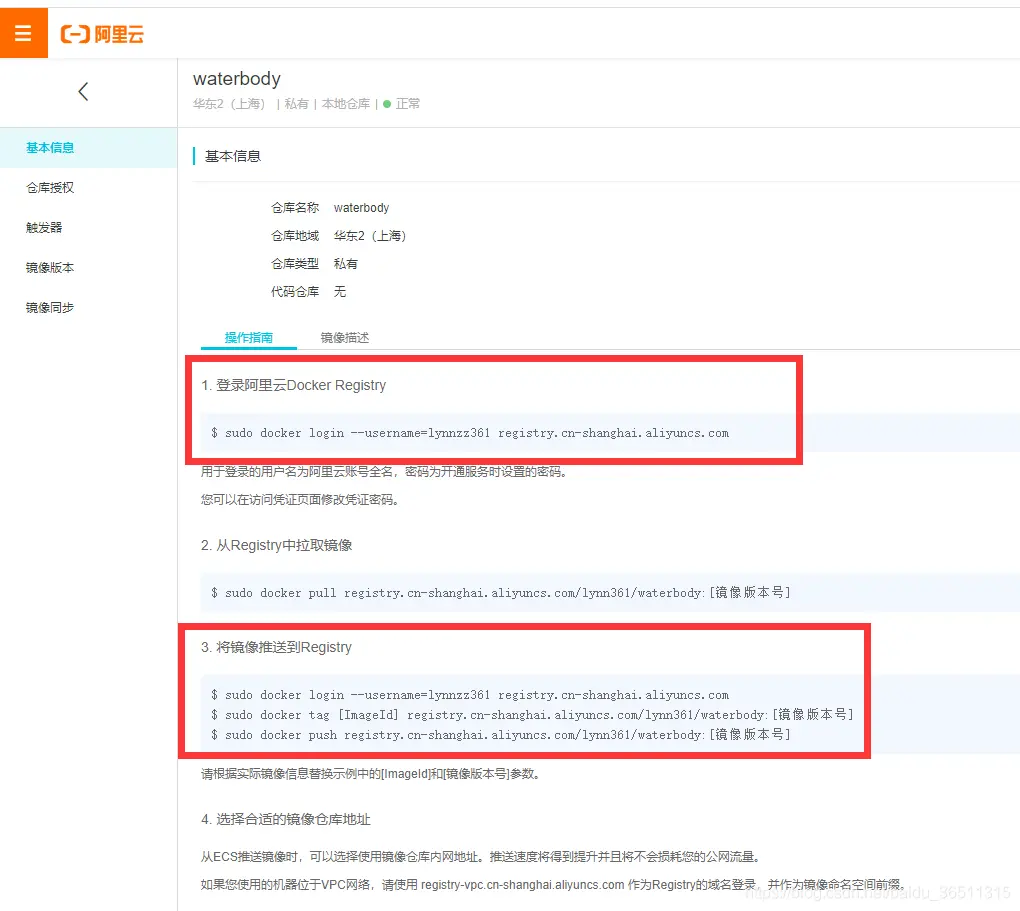Switch to the 镜像描述 tab
1020x911 pixels.
345,337
